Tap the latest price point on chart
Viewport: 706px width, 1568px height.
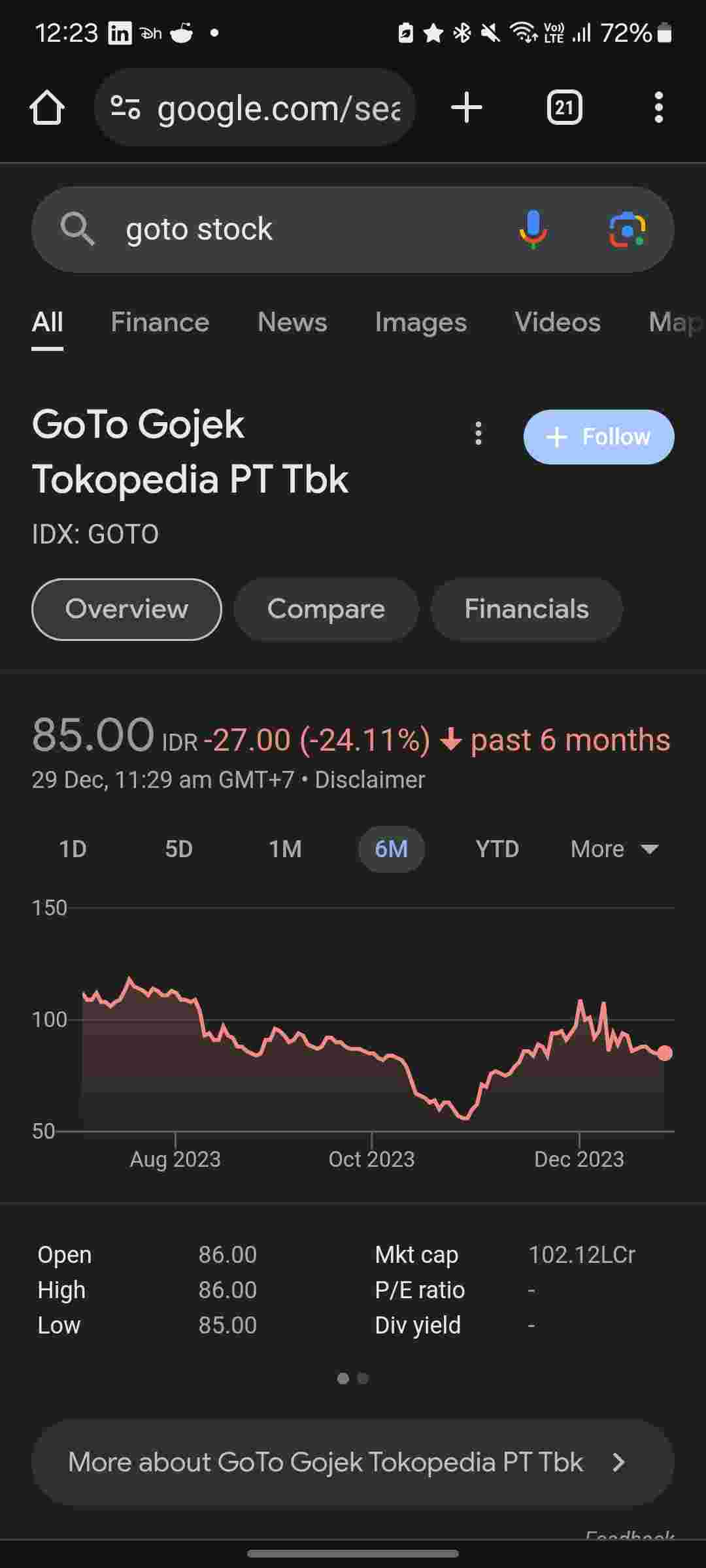click(665, 1053)
